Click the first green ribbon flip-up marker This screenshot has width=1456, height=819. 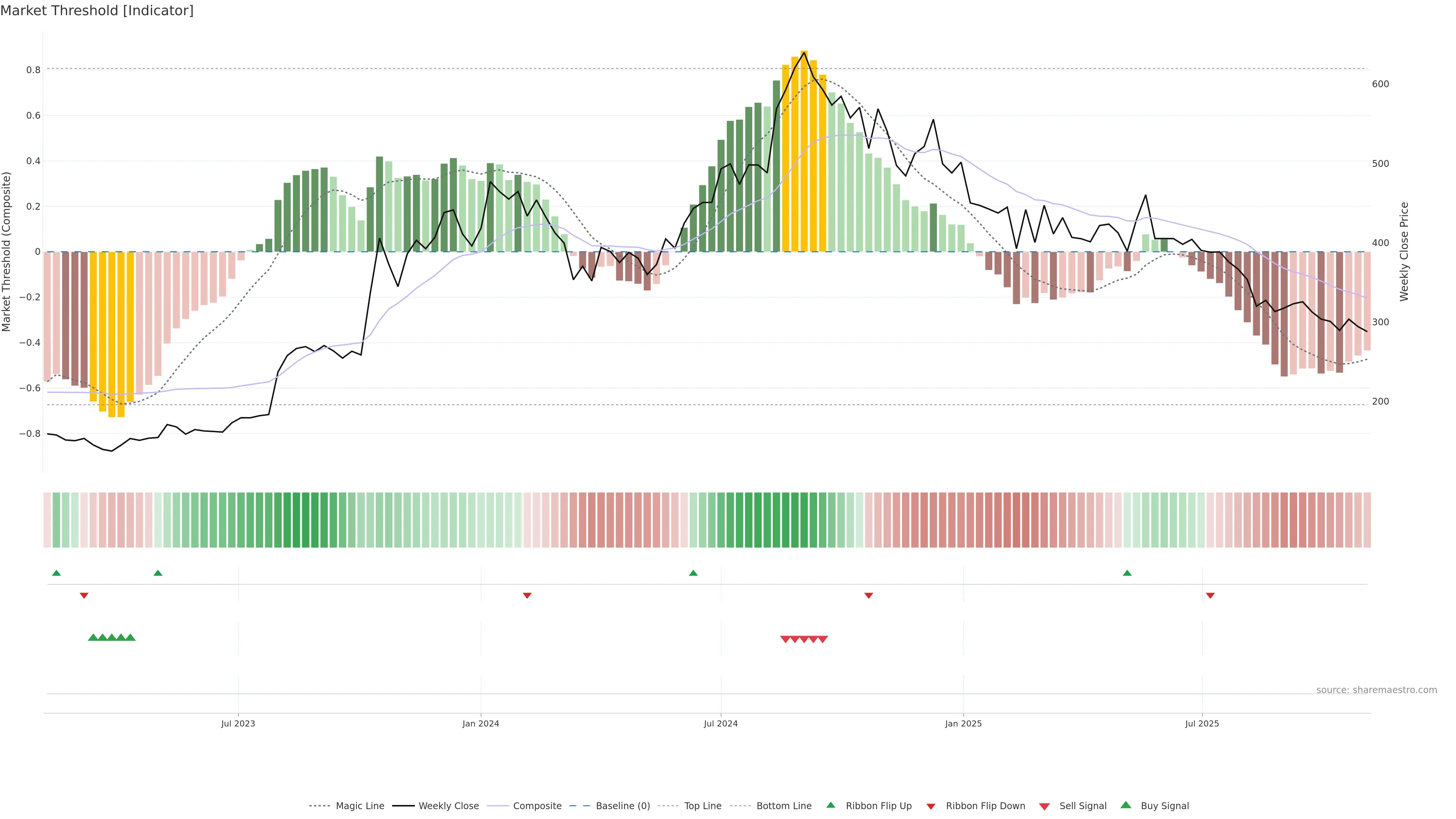tap(56, 573)
